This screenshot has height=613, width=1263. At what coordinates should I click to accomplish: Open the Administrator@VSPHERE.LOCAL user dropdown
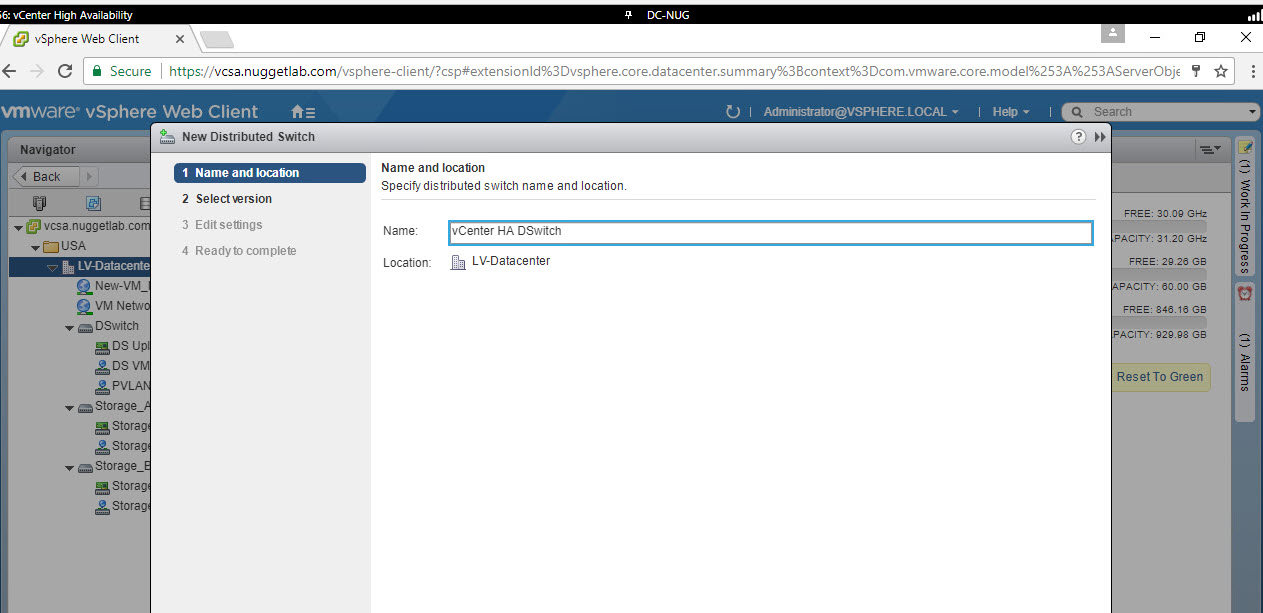point(860,112)
